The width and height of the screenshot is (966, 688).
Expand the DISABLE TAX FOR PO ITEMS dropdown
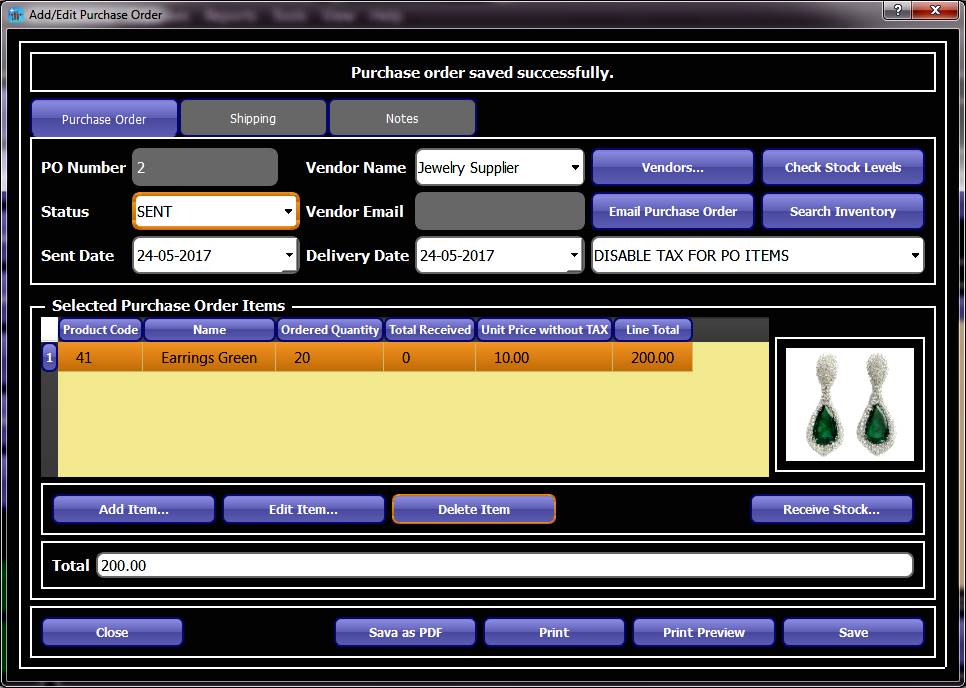[x=916, y=255]
